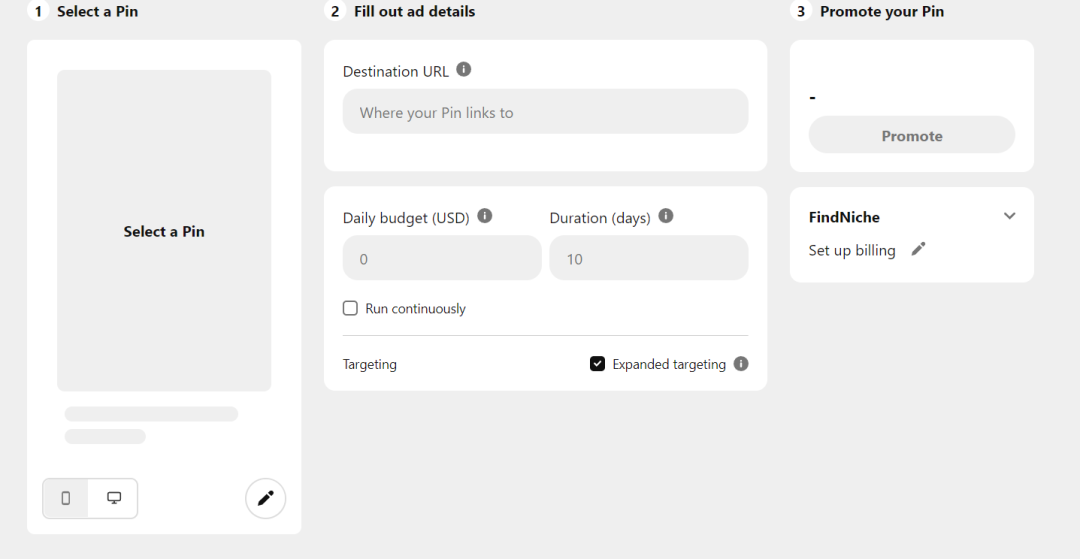Click the FindNiche account name
The width and height of the screenshot is (1080, 559).
point(844,217)
